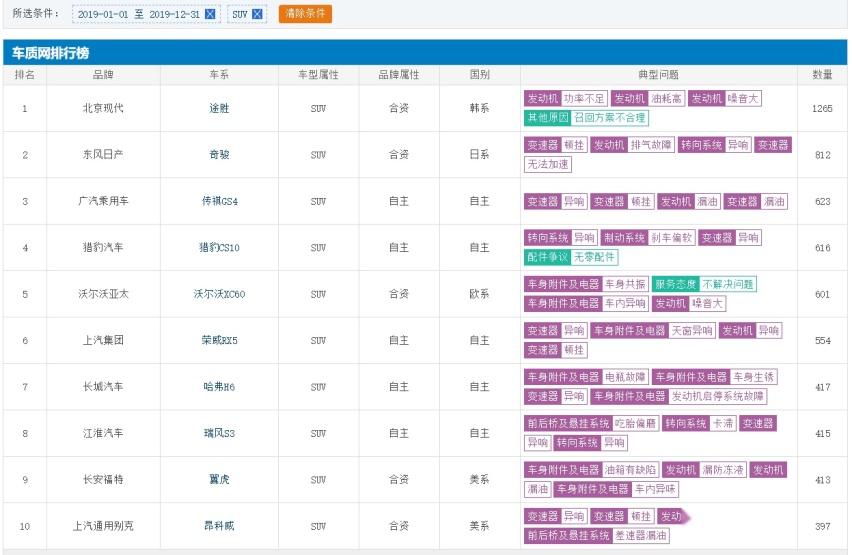
Task: Select the 车身附件及电器 车身共振 tag
Action: click(x=586, y=284)
